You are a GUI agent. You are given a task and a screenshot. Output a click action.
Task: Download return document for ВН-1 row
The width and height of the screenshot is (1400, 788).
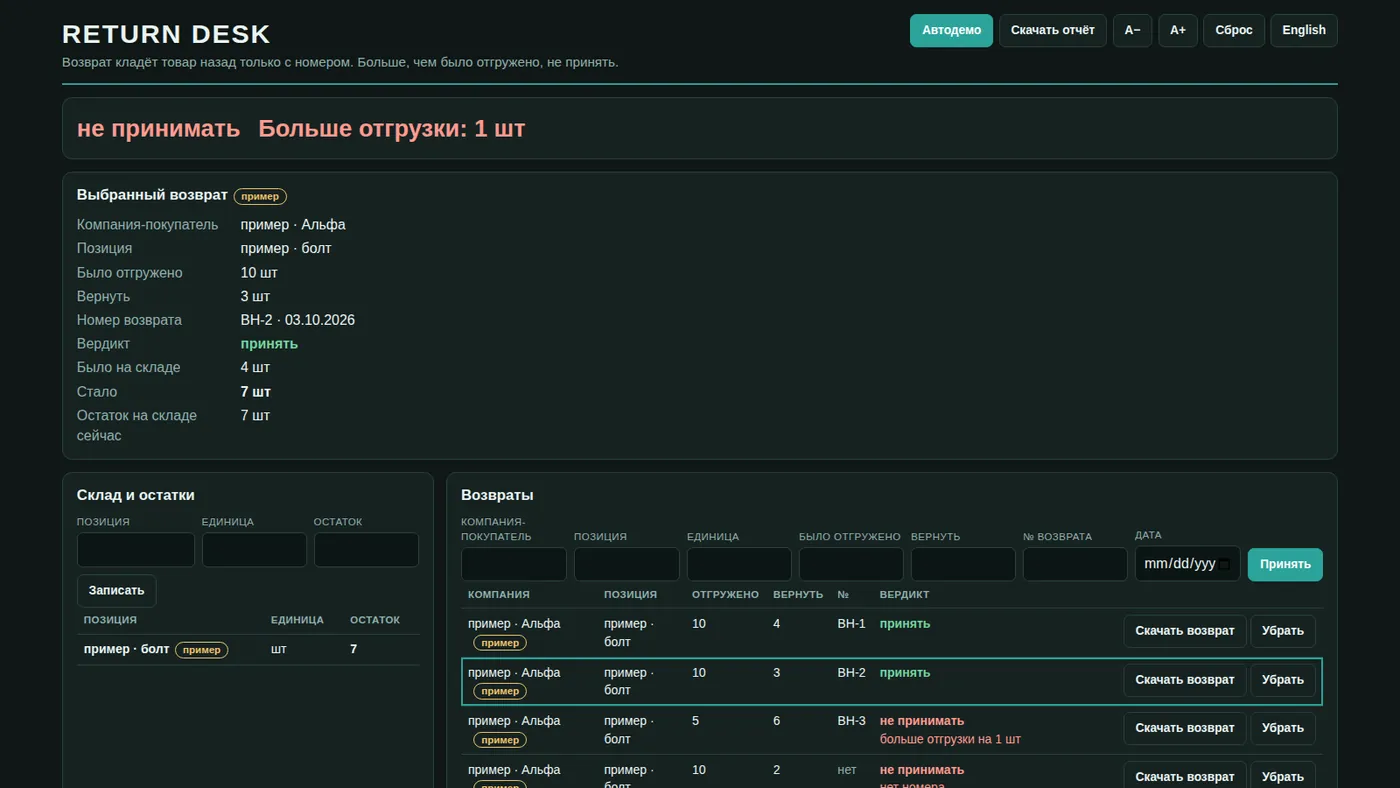coord(1185,631)
